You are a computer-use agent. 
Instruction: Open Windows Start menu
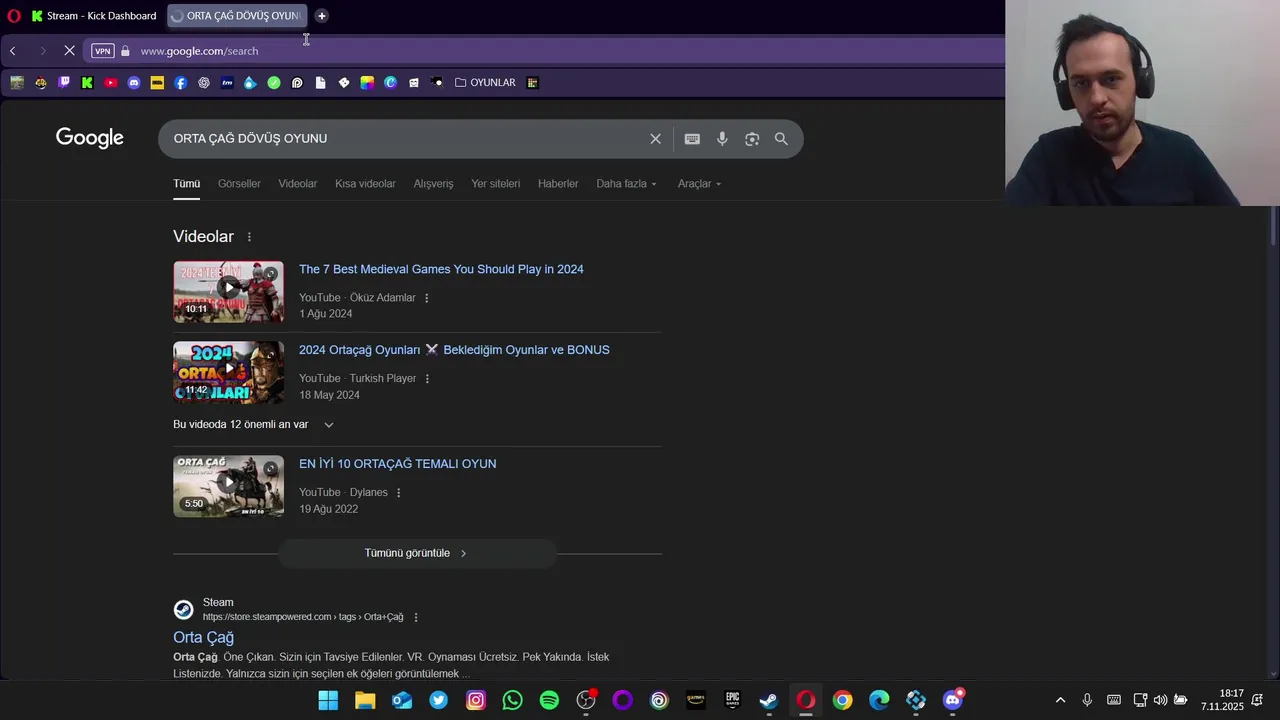coord(328,701)
